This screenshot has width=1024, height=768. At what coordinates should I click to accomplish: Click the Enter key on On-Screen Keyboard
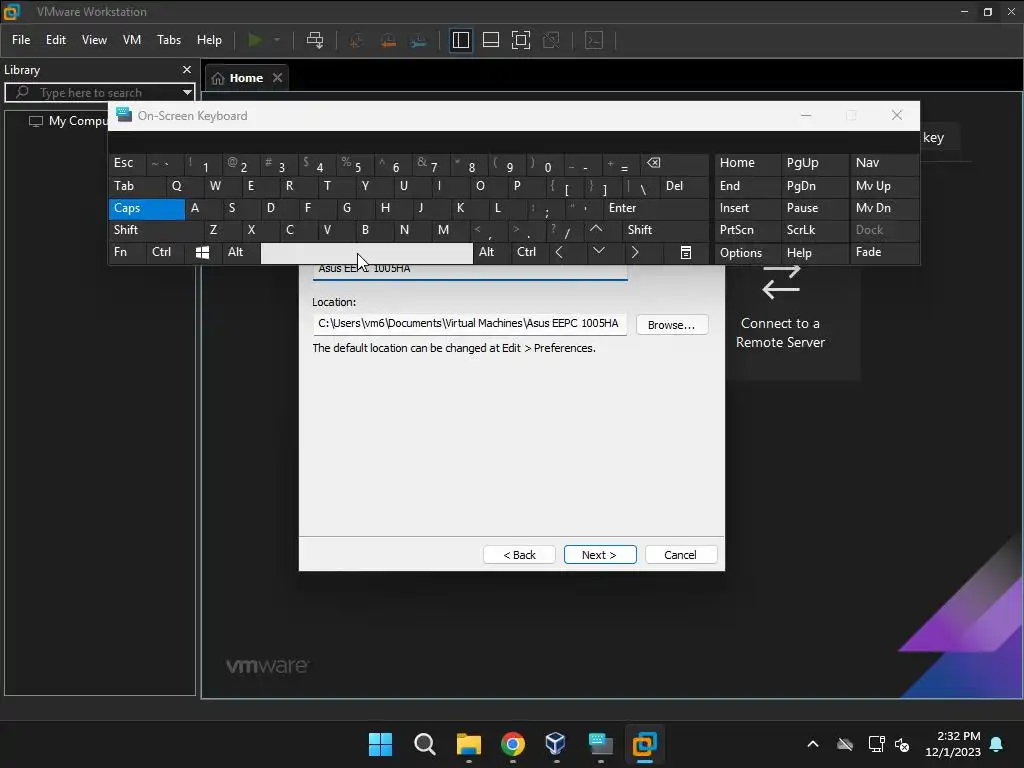656,208
